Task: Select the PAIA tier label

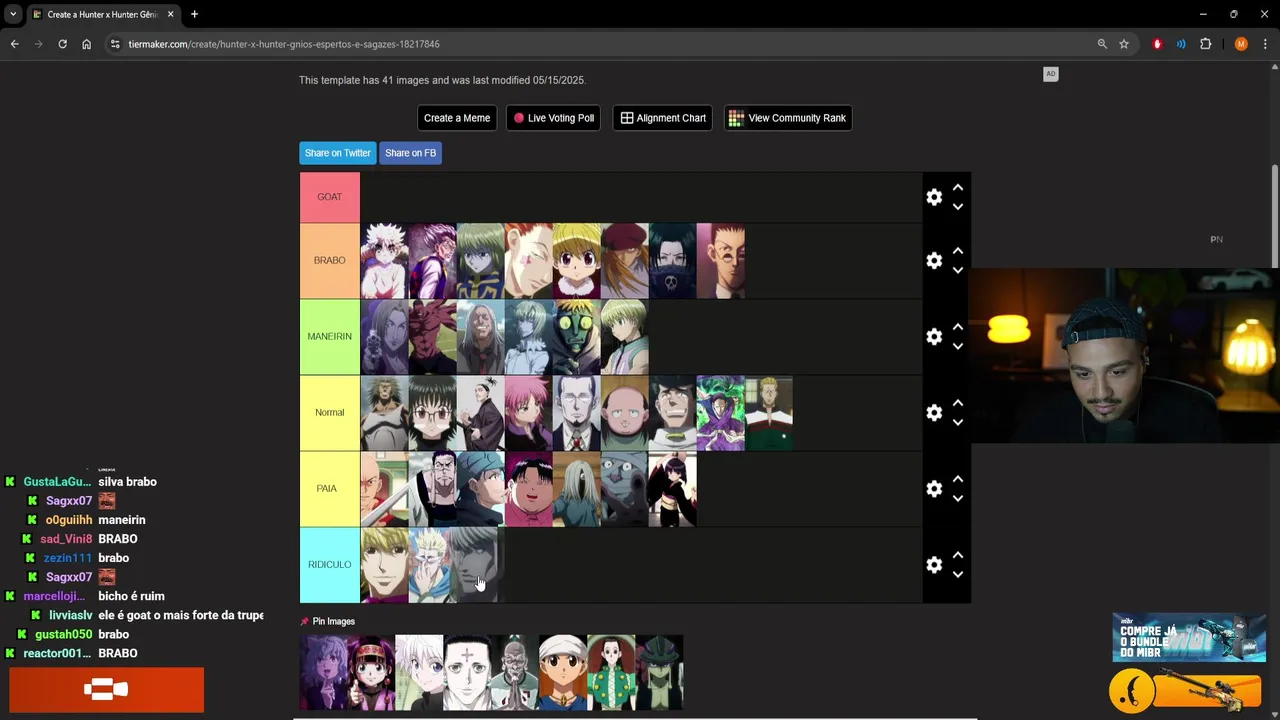Action: [330, 489]
